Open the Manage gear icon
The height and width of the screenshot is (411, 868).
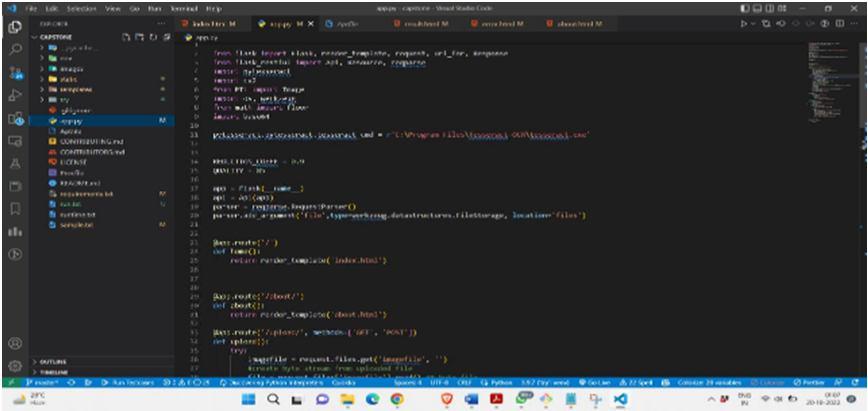pos(16,366)
